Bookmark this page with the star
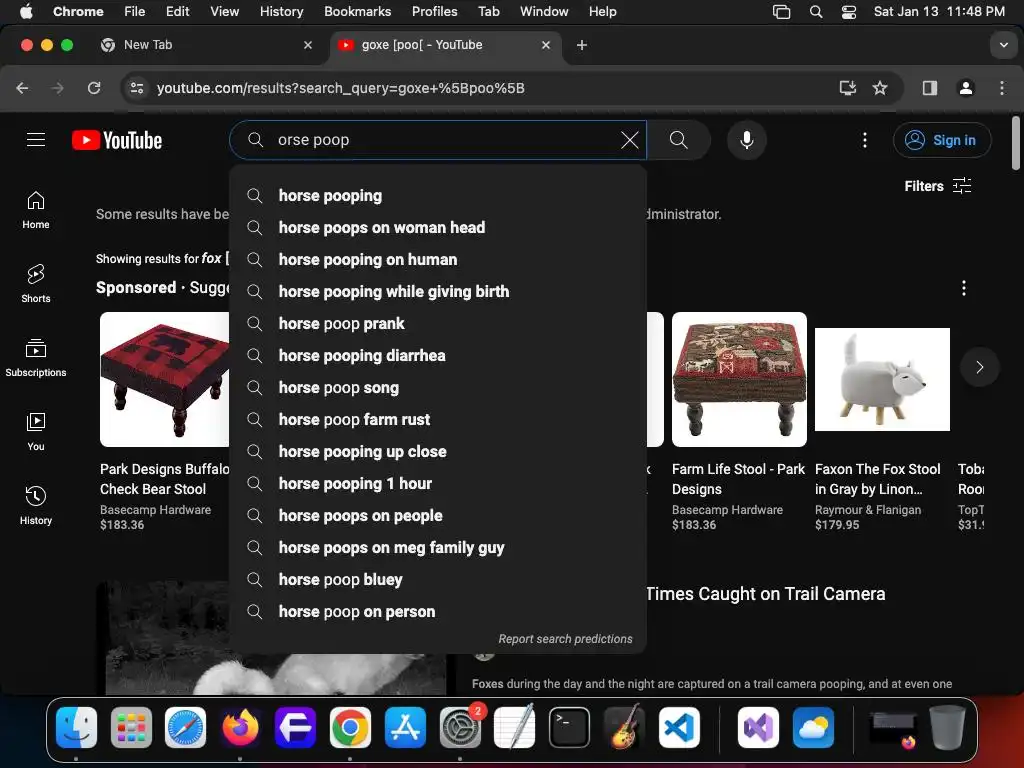Image resolution: width=1024 pixels, height=768 pixels. click(x=880, y=88)
